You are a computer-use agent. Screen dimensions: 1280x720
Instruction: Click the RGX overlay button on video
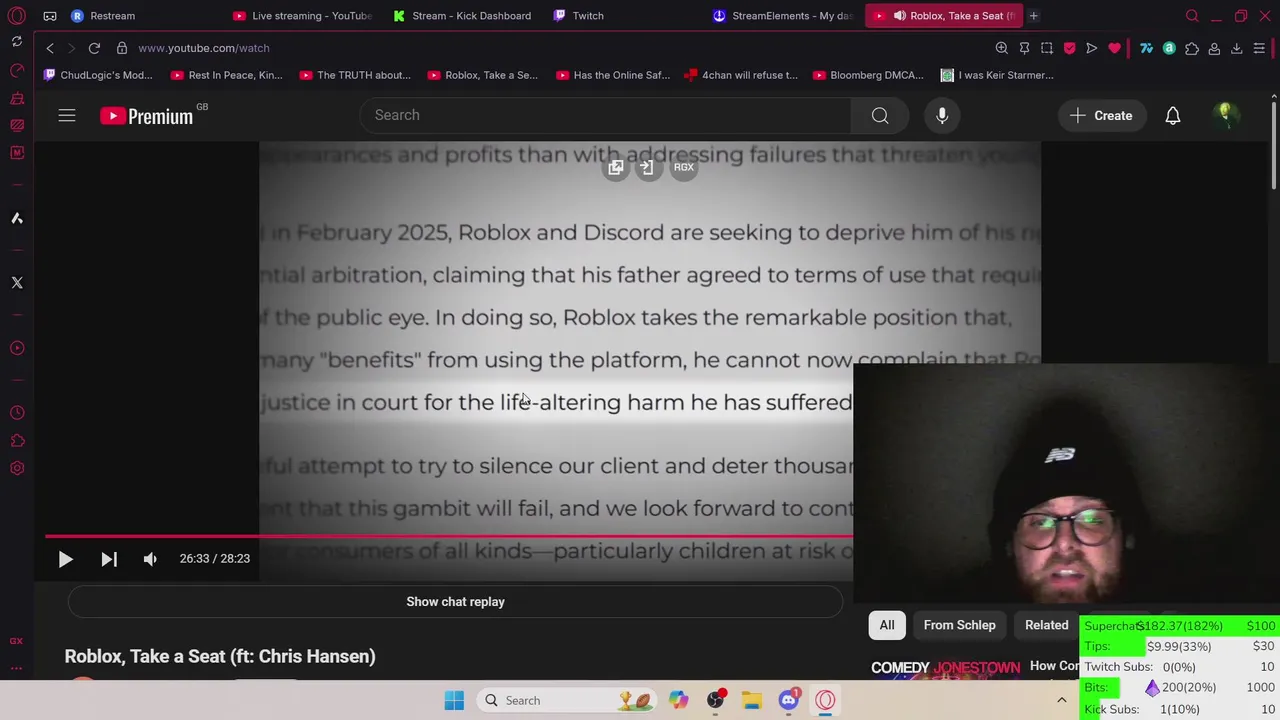[x=684, y=168]
